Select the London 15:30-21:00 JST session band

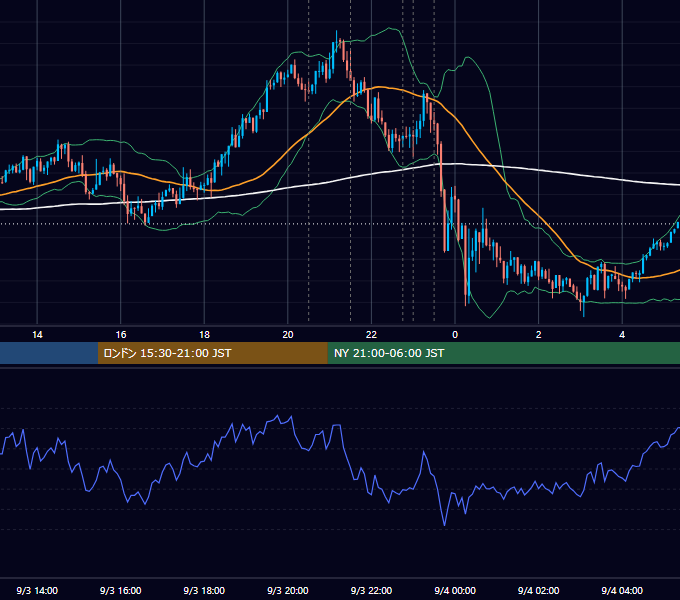[x=212, y=353]
